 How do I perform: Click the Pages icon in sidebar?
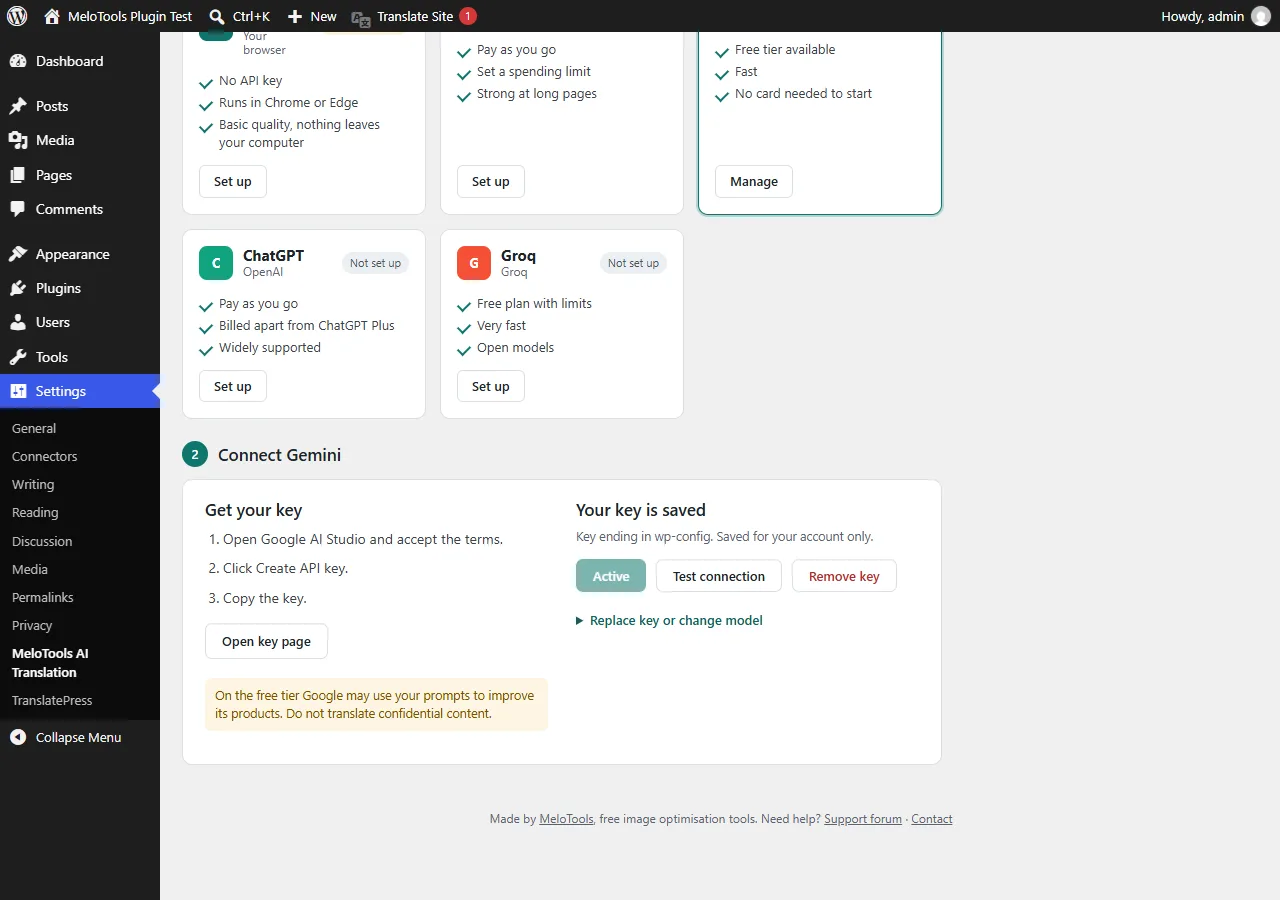[x=18, y=175]
